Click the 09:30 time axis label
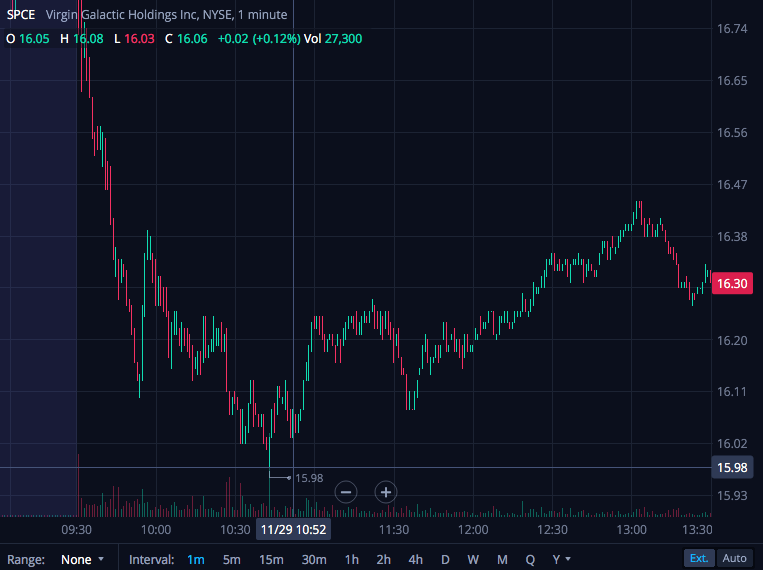 76,530
